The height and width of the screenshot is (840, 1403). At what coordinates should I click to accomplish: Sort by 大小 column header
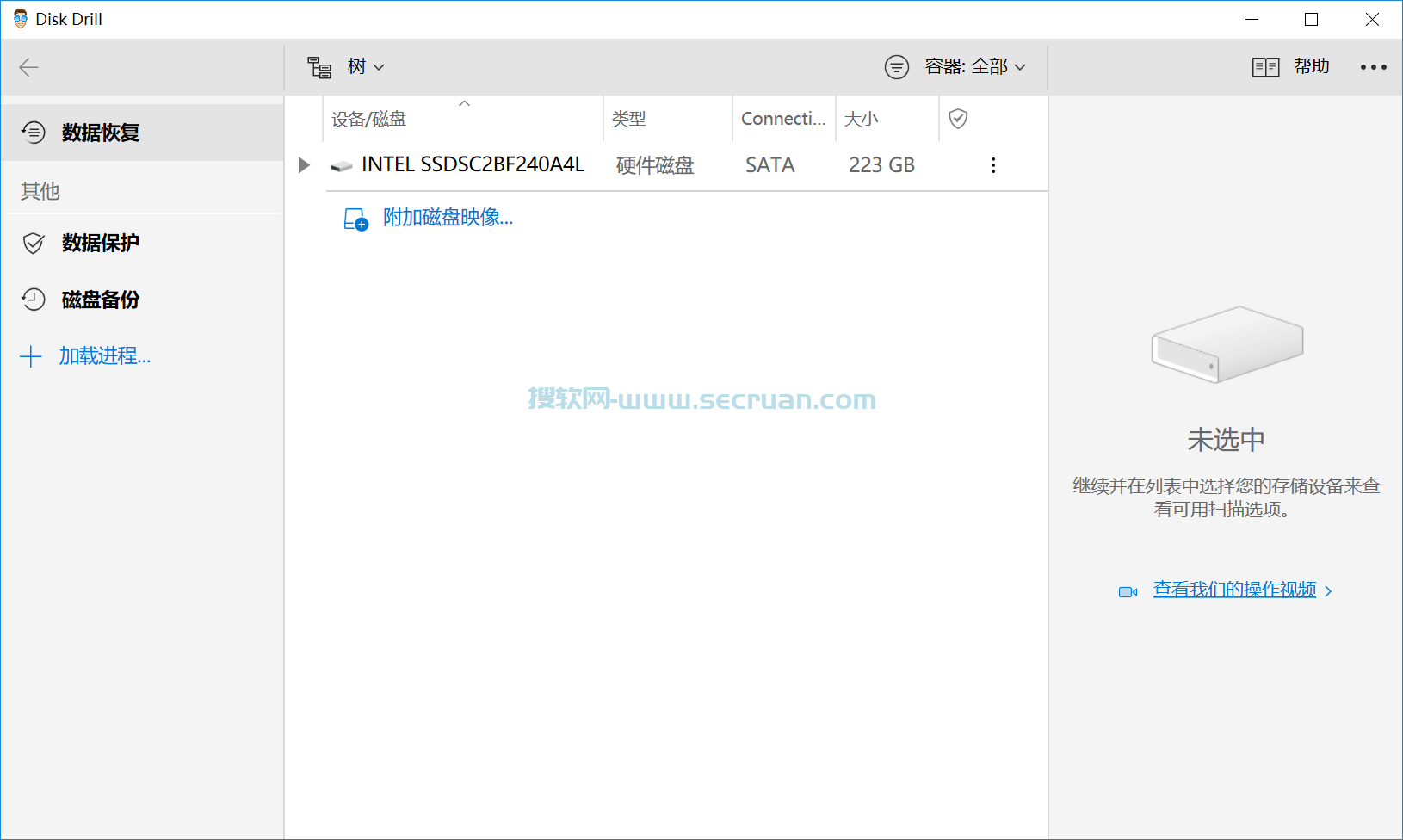click(887, 119)
